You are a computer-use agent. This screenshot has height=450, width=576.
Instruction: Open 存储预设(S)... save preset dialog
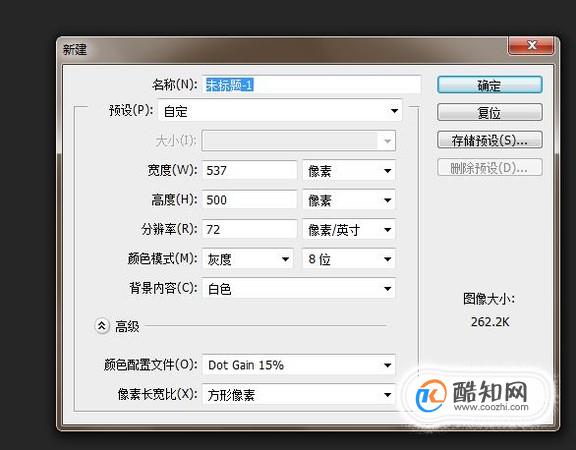pyautogui.click(x=490, y=140)
